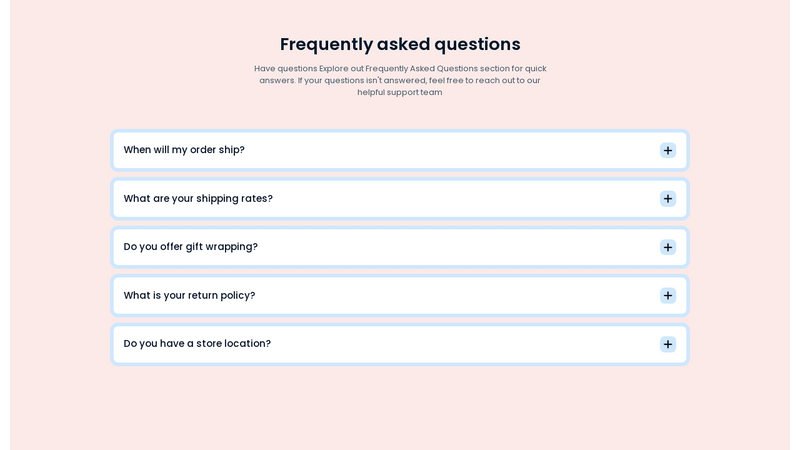Hit the plus icon for return policy
800x450 pixels.
pyautogui.click(x=668, y=296)
